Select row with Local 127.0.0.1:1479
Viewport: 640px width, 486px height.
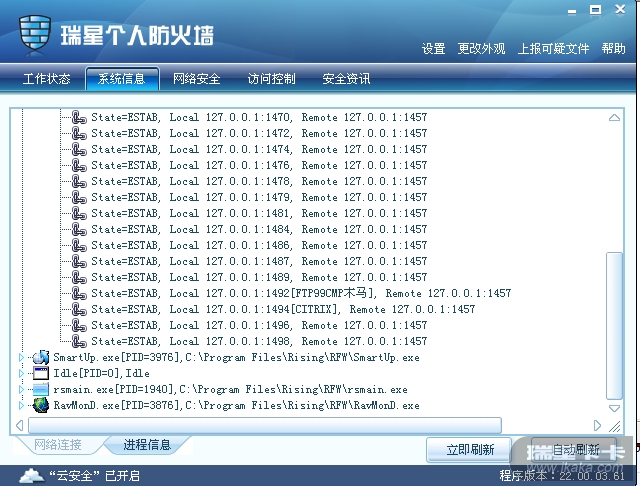pos(259,198)
